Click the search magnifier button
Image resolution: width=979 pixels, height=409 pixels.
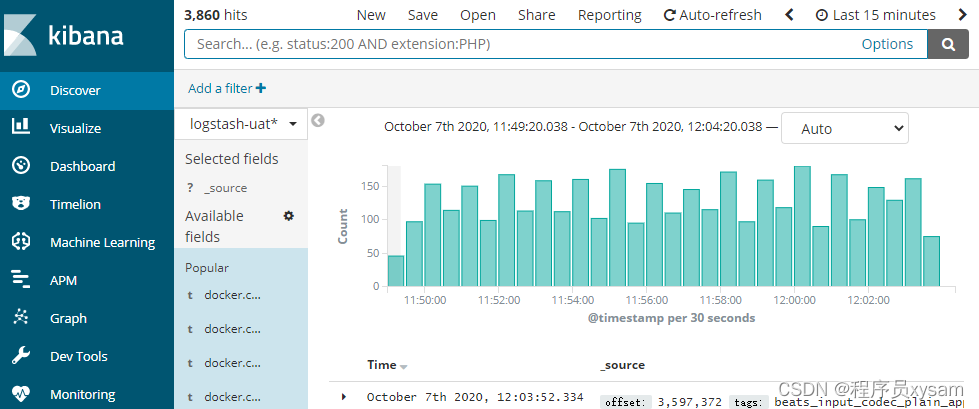[948, 44]
